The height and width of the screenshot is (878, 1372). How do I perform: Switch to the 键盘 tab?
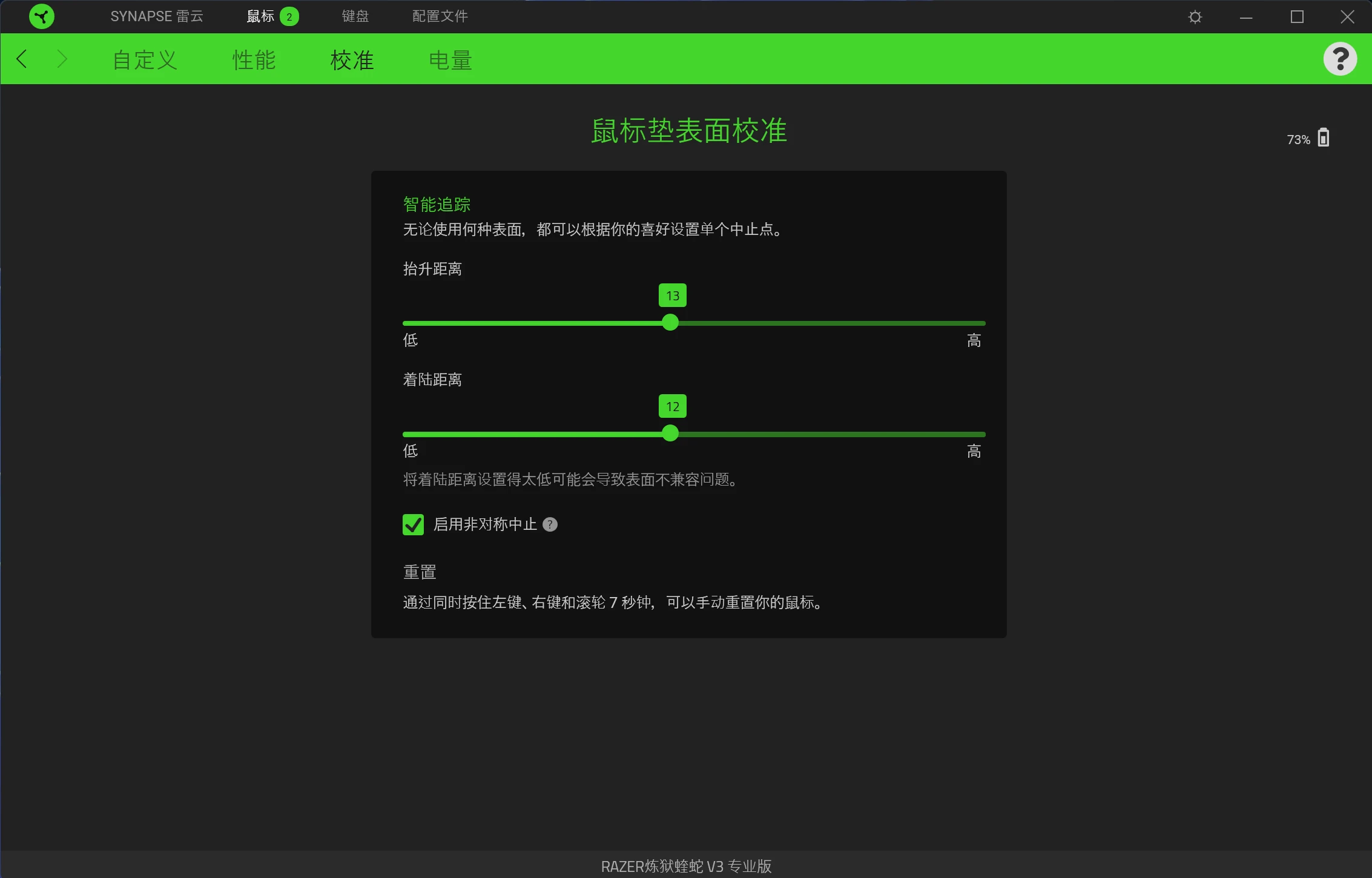pyautogui.click(x=354, y=16)
